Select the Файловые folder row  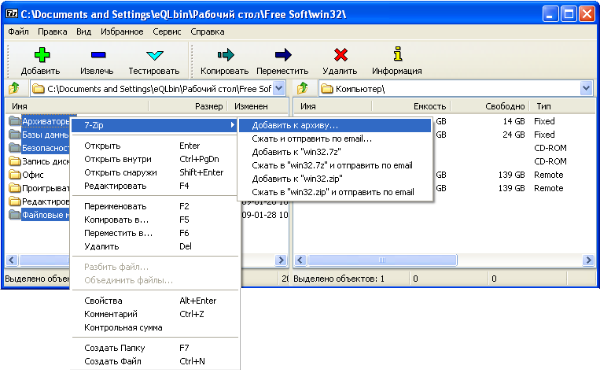[39, 215]
